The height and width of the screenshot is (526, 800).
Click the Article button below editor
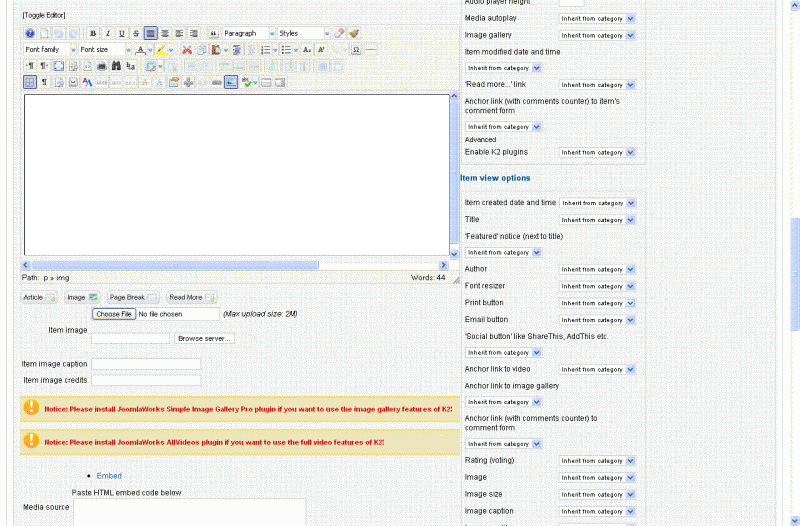(39, 297)
